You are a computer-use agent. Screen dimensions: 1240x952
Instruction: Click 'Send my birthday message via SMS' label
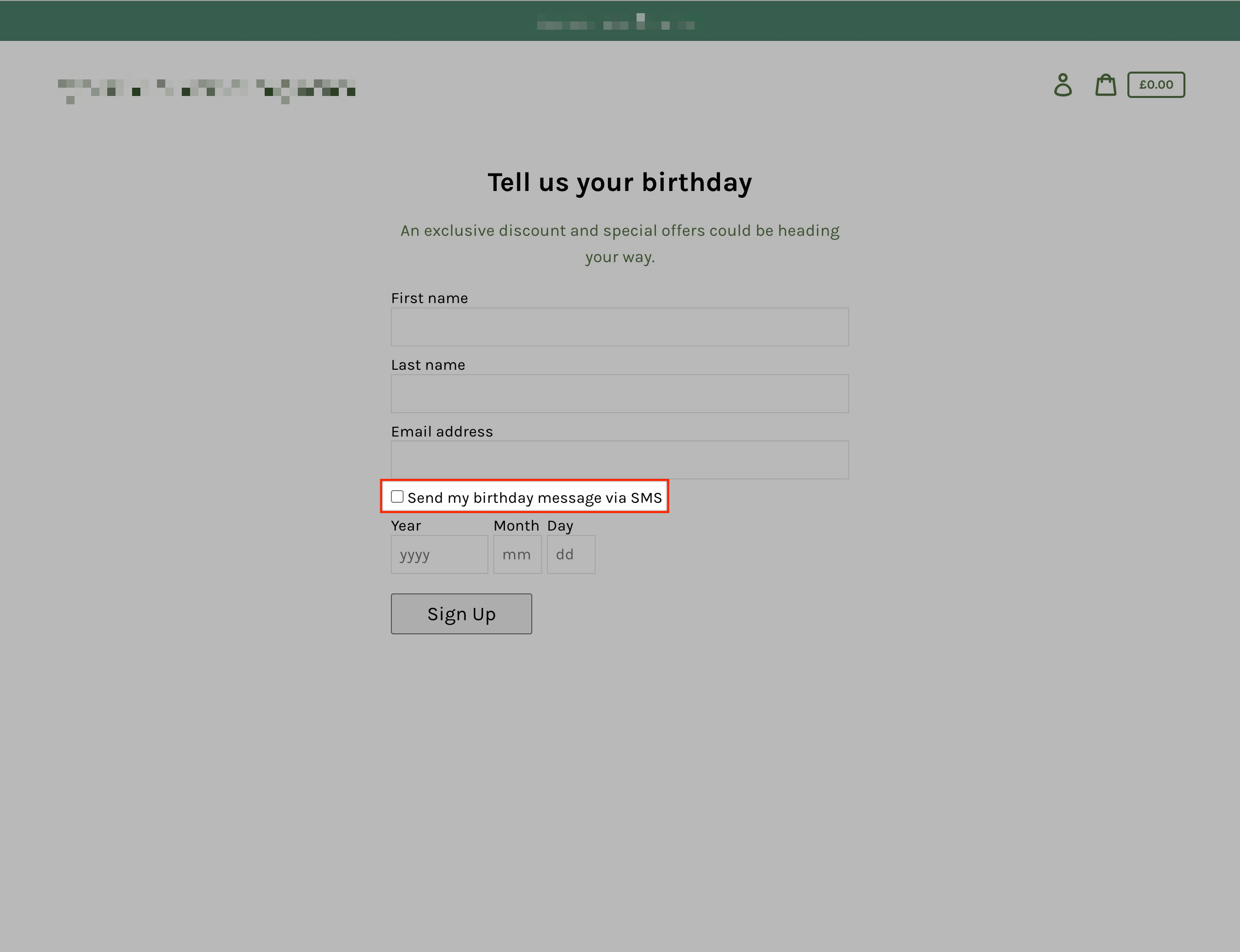(x=534, y=498)
